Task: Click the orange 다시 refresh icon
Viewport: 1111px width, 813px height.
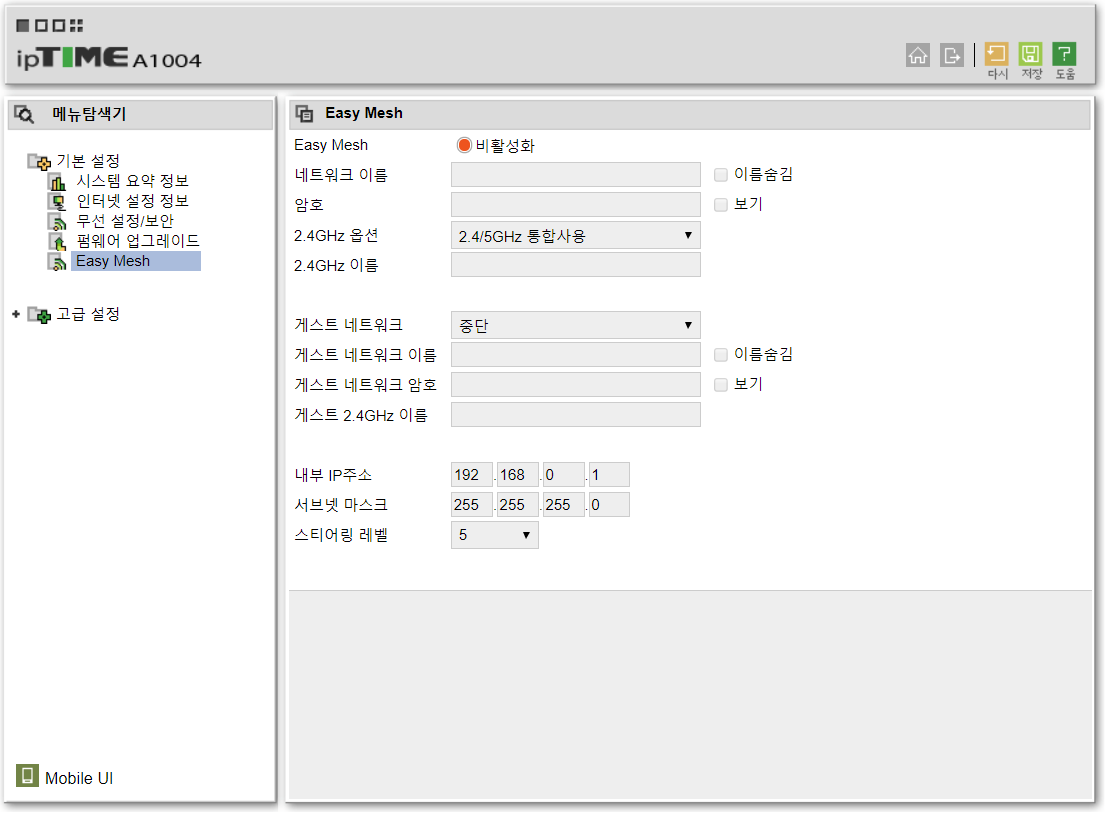Action: point(996,55)
